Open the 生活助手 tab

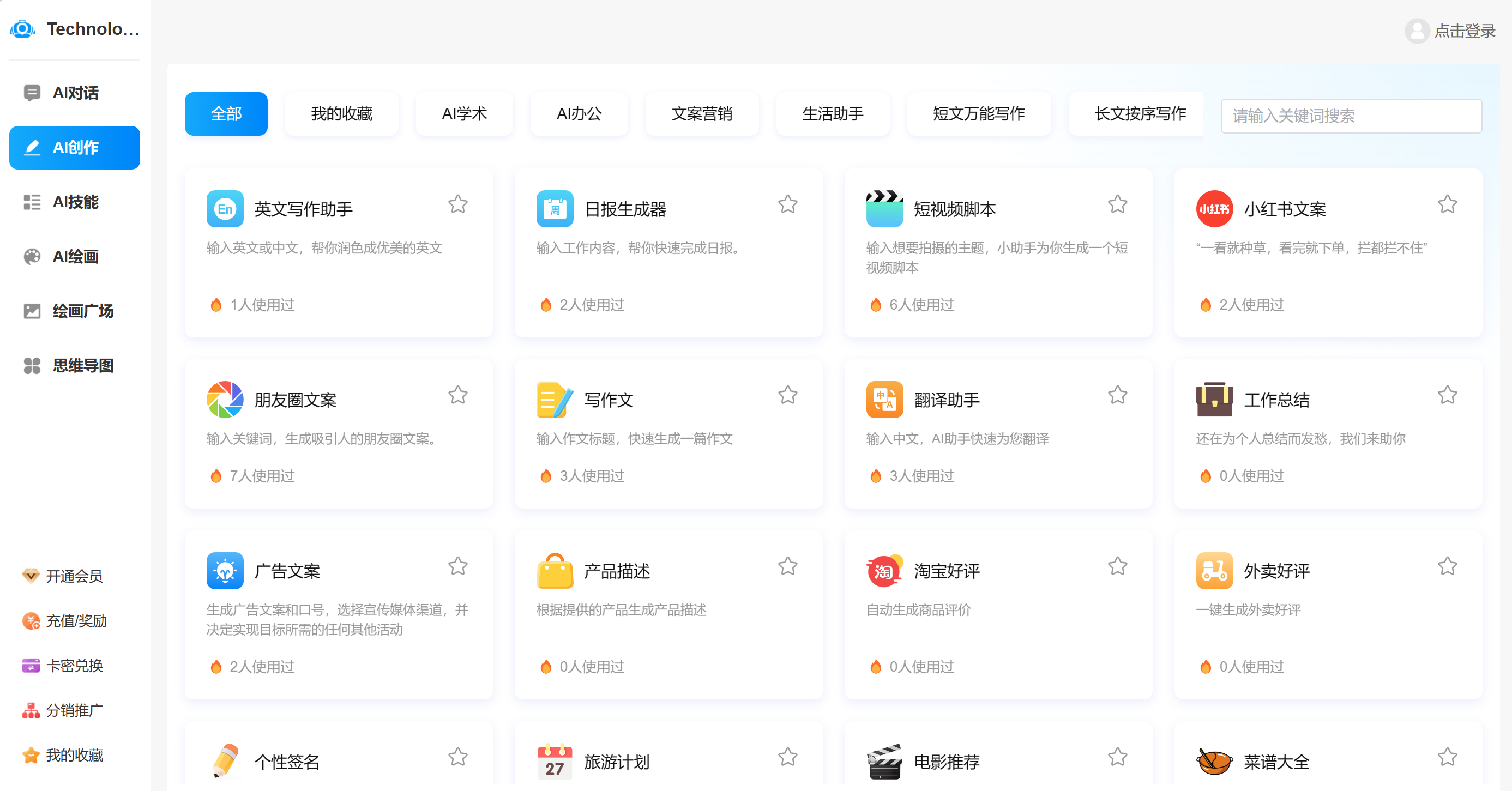tap(833, 114)
